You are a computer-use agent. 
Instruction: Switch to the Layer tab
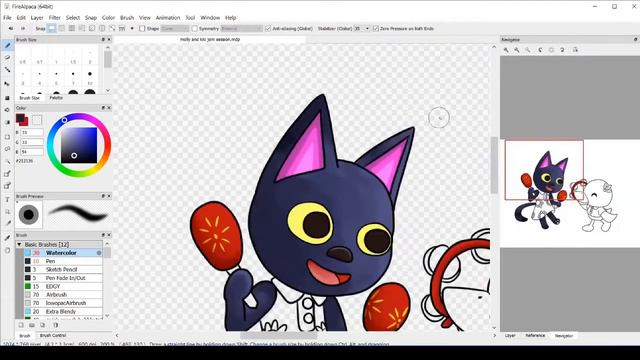coord(510,336)
